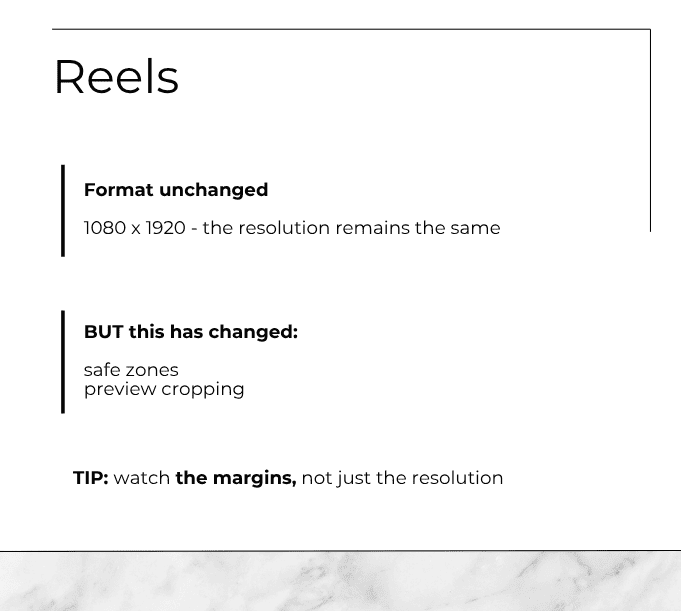Screen dimensions: 681x611
Task: Click the bold "the margins," text
Action: click(x=236, y=478)
